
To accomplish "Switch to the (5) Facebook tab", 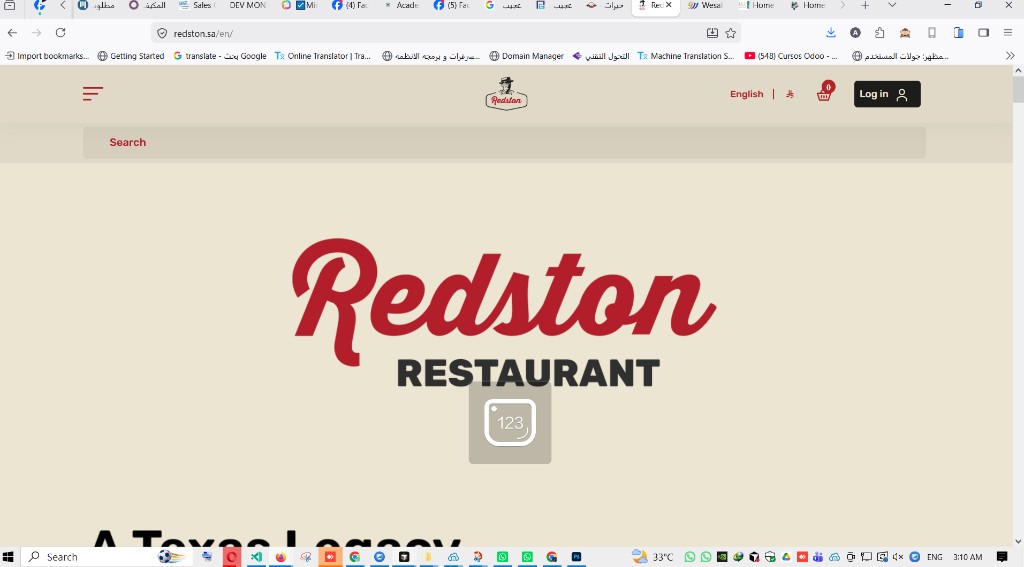I will coord(452,5).
